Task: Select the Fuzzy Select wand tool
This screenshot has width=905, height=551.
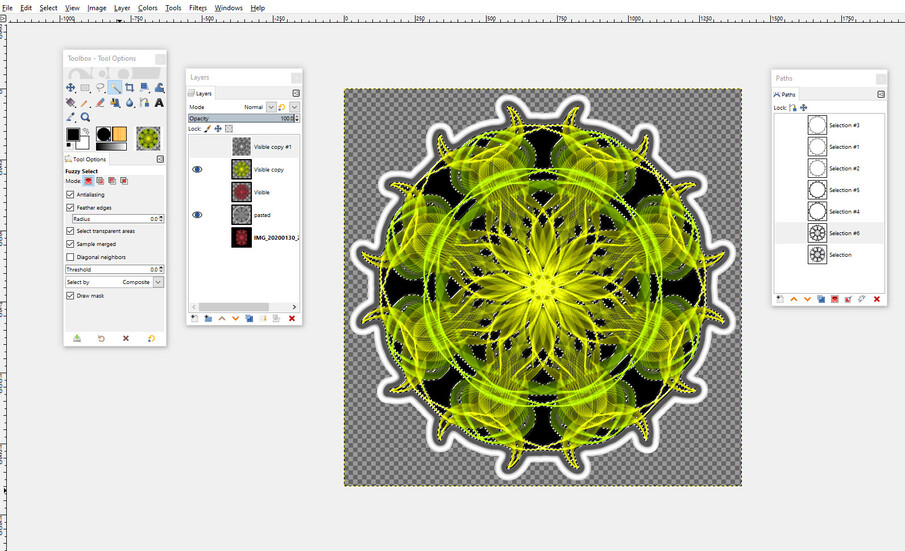Action: click(x=115, y=88)
